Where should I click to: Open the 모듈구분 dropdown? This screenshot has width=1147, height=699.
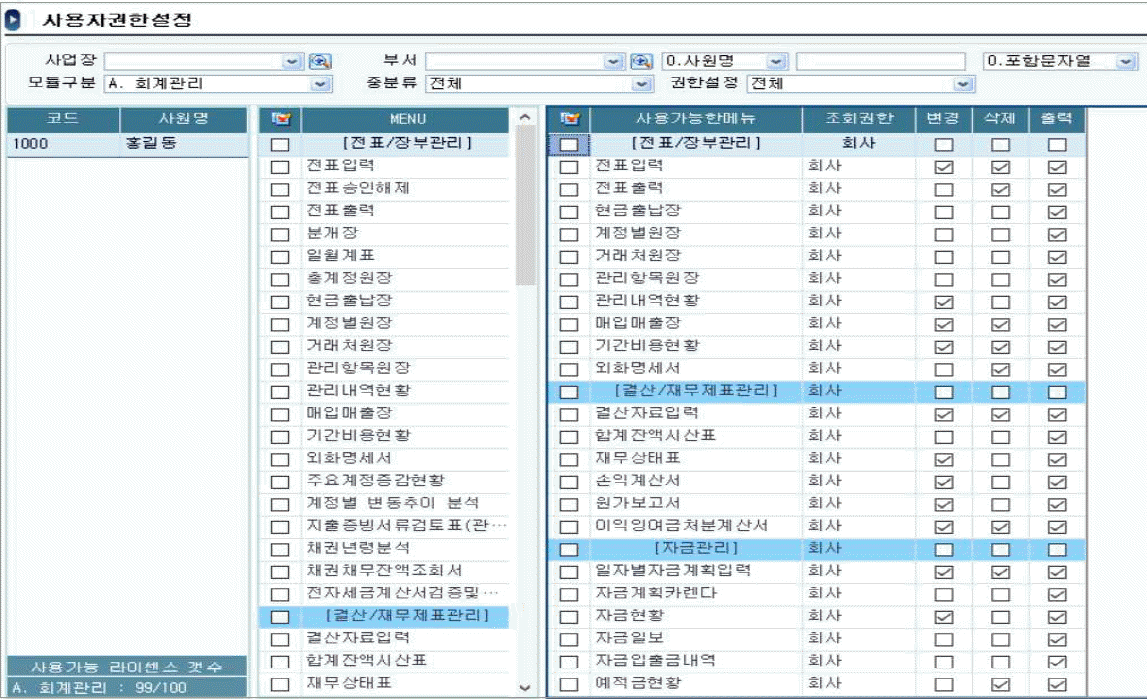321,85
